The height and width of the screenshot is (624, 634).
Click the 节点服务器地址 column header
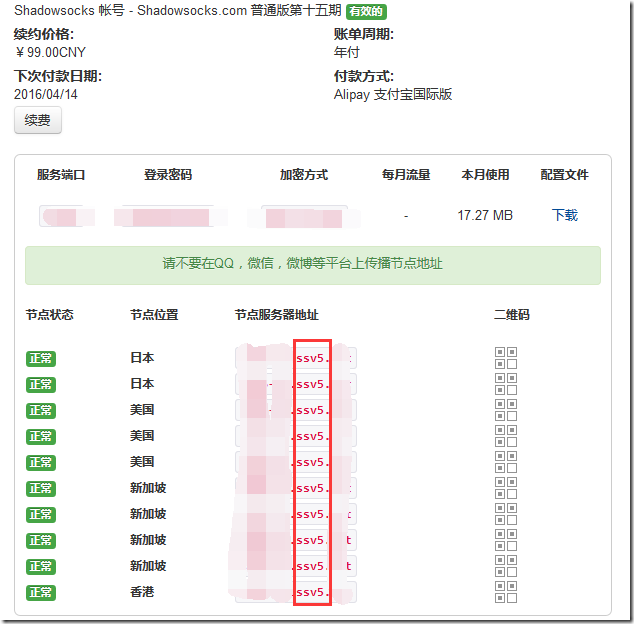(x=277, y=314)
